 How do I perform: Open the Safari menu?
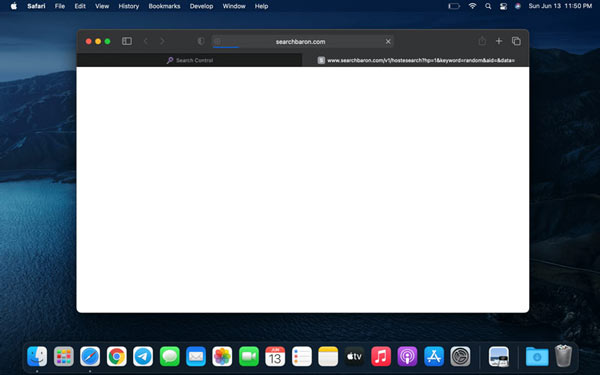(36, 6)
